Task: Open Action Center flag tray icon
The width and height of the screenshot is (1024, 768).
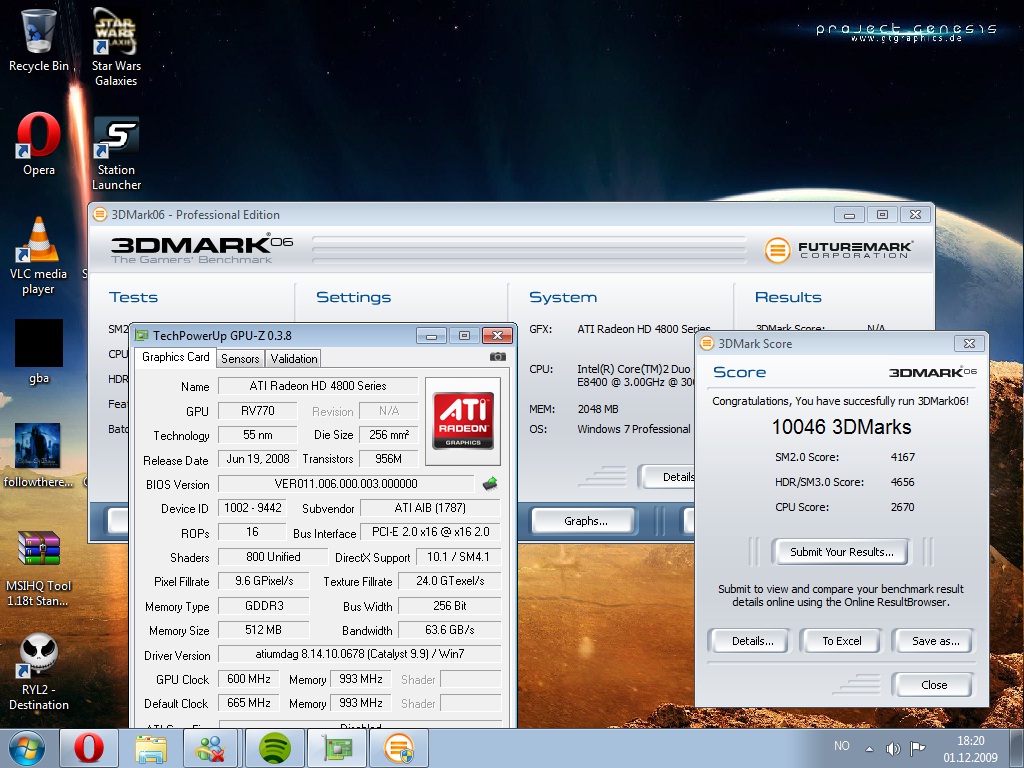Action: click(x=918, y=748)
